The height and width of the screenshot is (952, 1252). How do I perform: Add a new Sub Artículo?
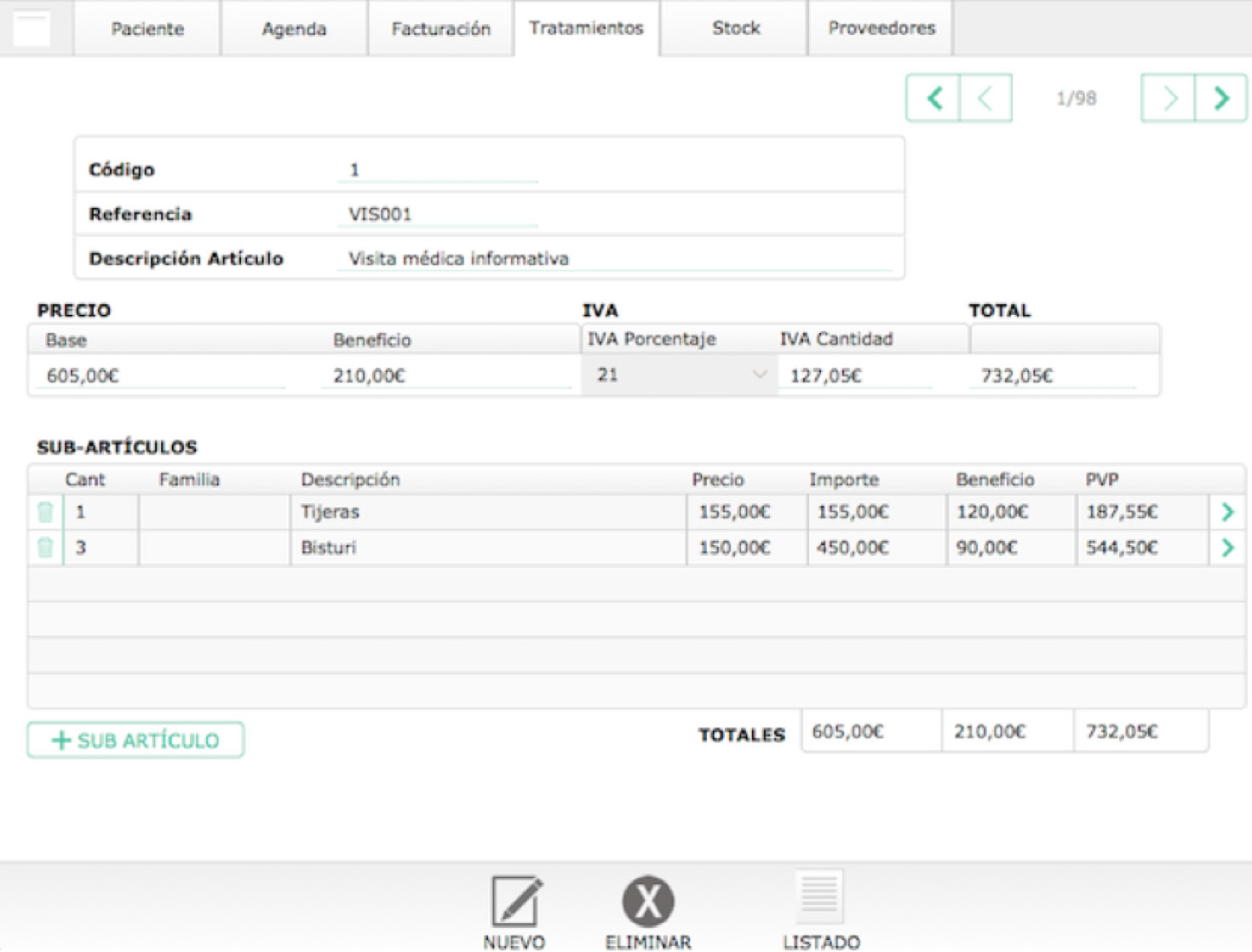[136, 740]
